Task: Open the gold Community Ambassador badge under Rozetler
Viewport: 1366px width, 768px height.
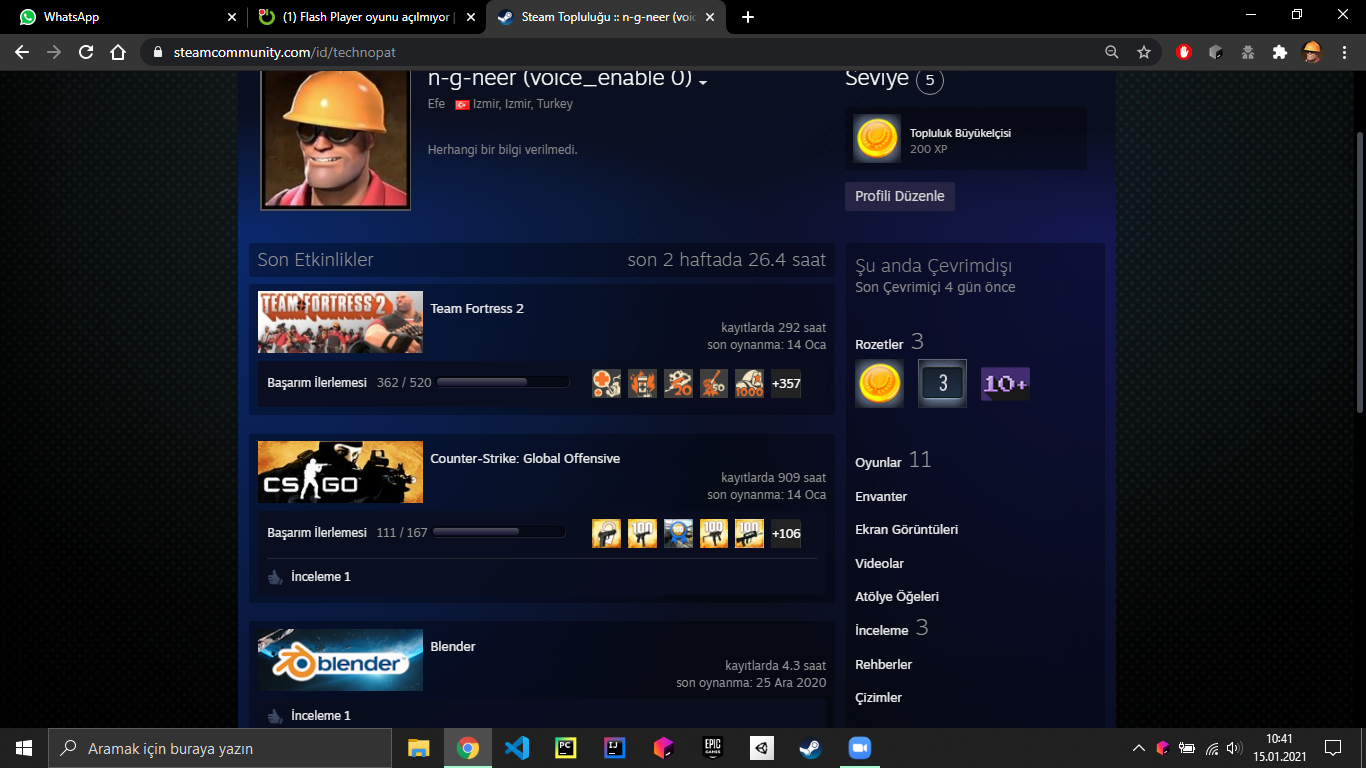Action: (x=880, y=383)
